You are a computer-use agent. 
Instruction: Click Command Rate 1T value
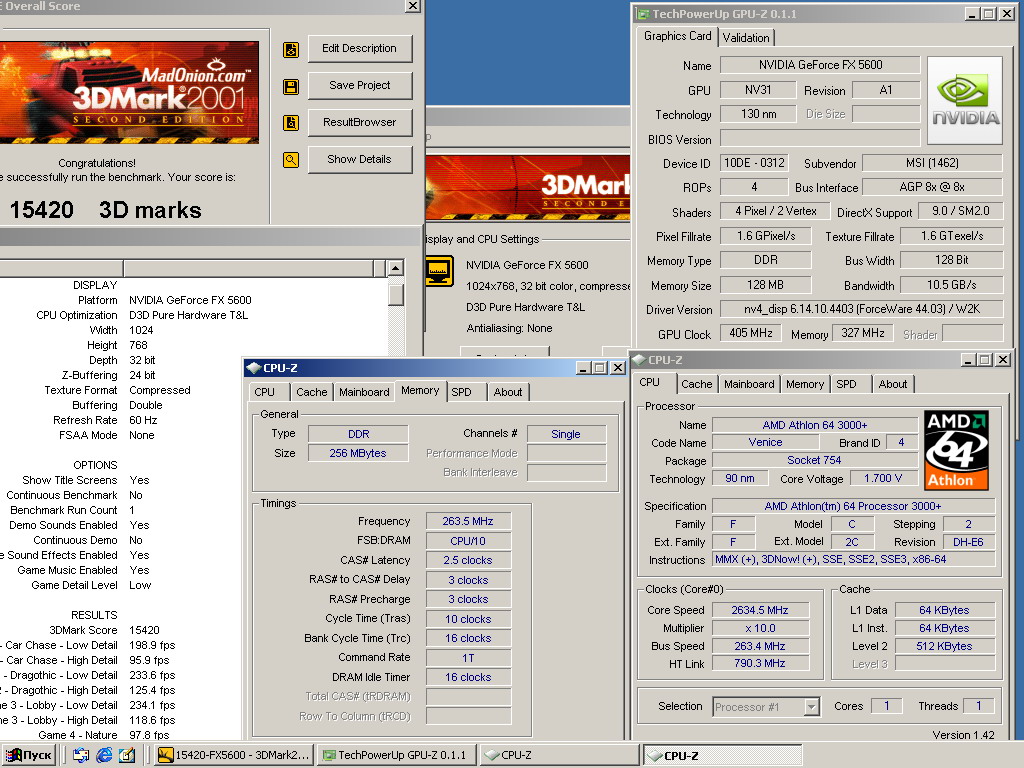pos(468,658)
